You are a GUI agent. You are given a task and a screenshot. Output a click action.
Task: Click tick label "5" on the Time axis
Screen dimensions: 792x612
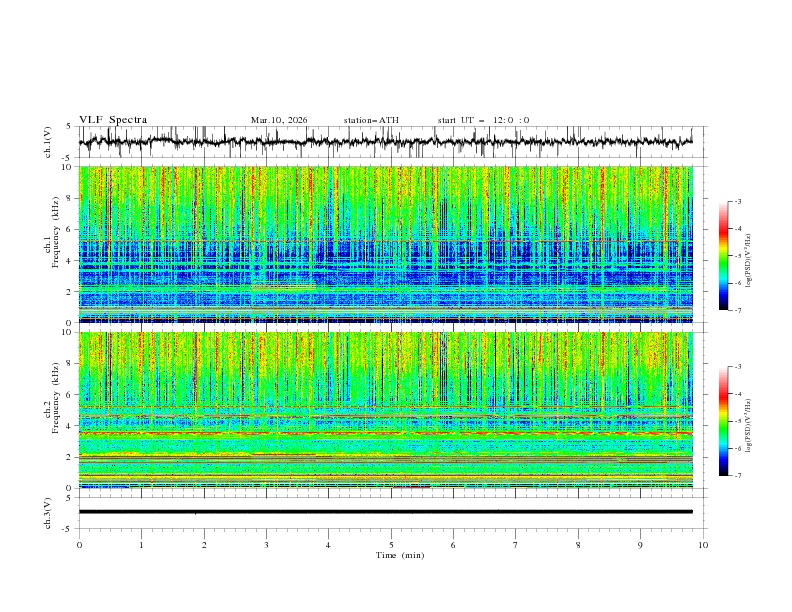point(391,545)
